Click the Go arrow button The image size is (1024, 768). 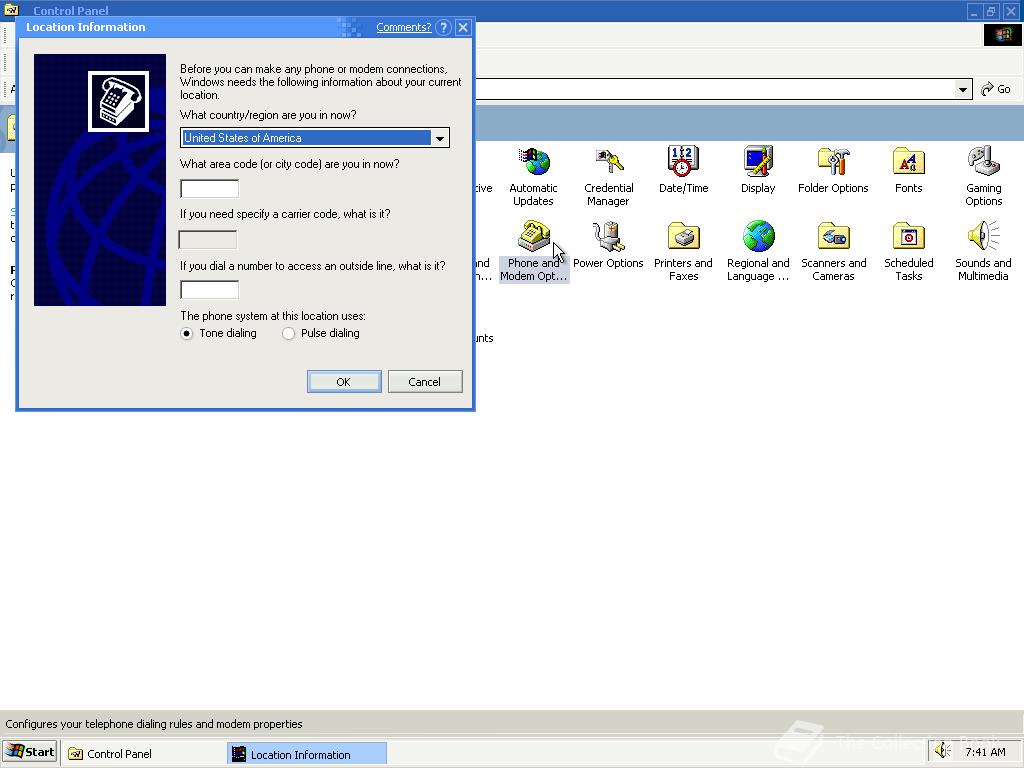tap(996, 89)
